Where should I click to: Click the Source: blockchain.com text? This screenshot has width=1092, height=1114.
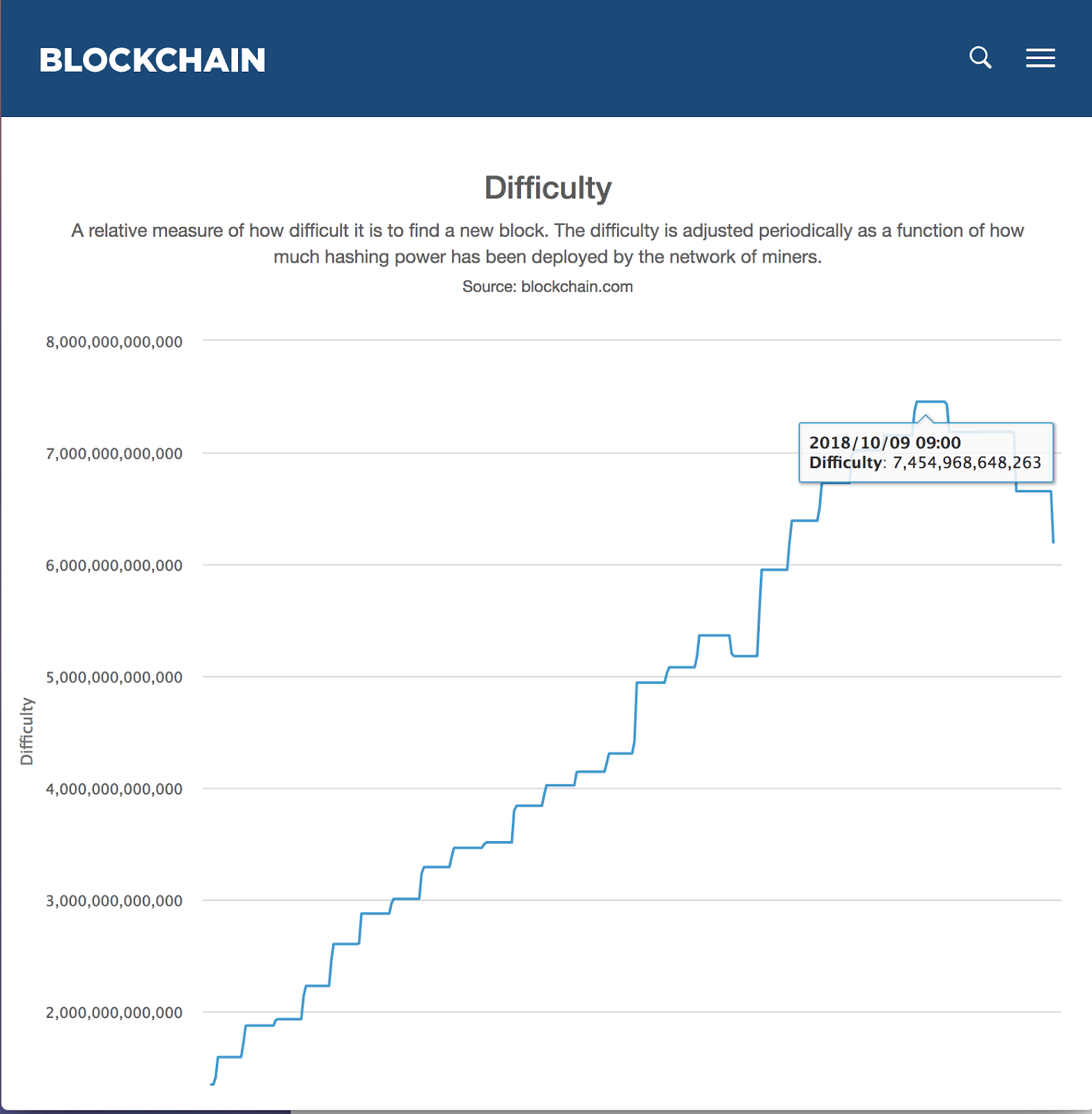pos(547,287)
